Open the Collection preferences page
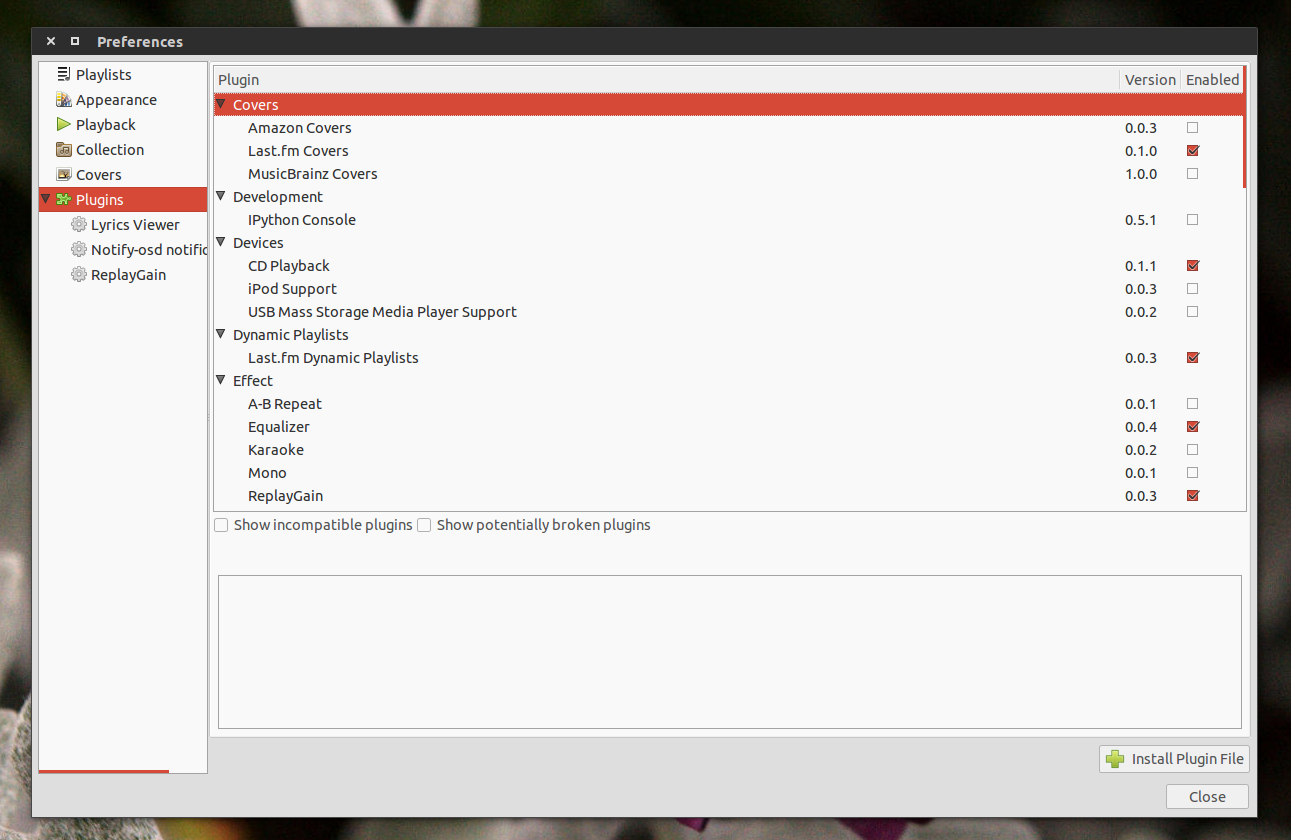The height and width of the screenshot is (840, 1291). click(123, 150)
